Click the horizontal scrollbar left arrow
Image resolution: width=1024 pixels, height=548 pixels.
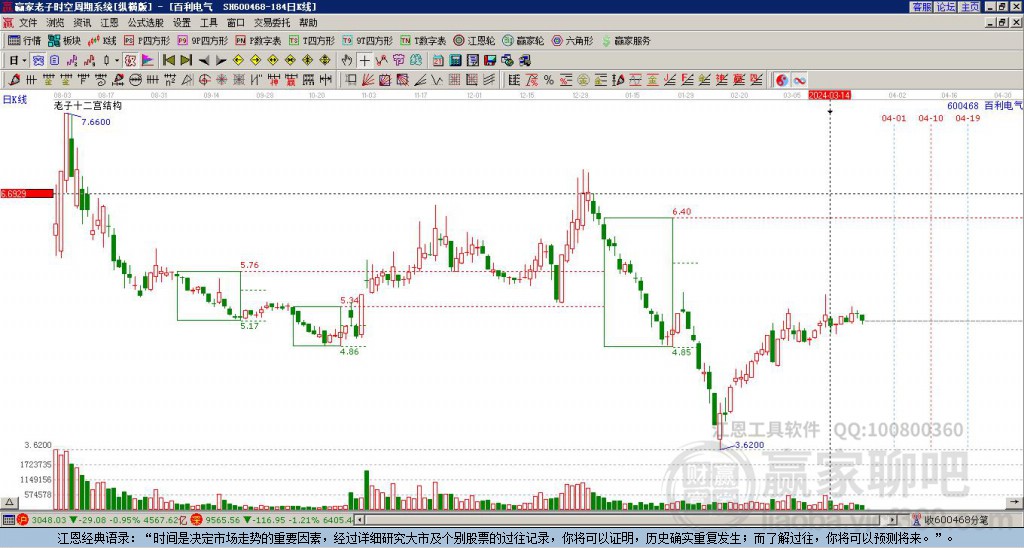[x=360, y=520]
